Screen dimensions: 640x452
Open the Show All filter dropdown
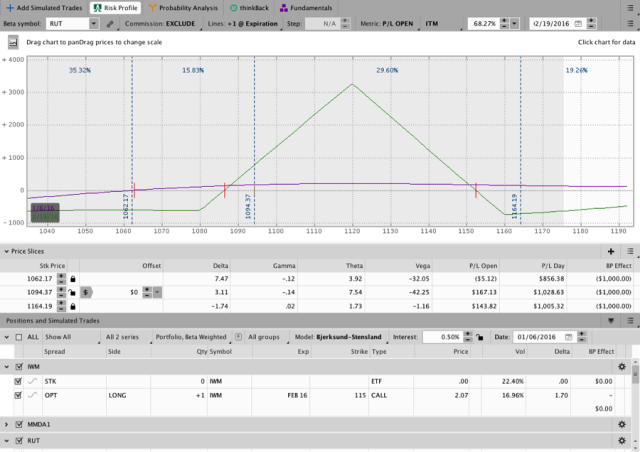pyautogui.click(x=71, y=337)
